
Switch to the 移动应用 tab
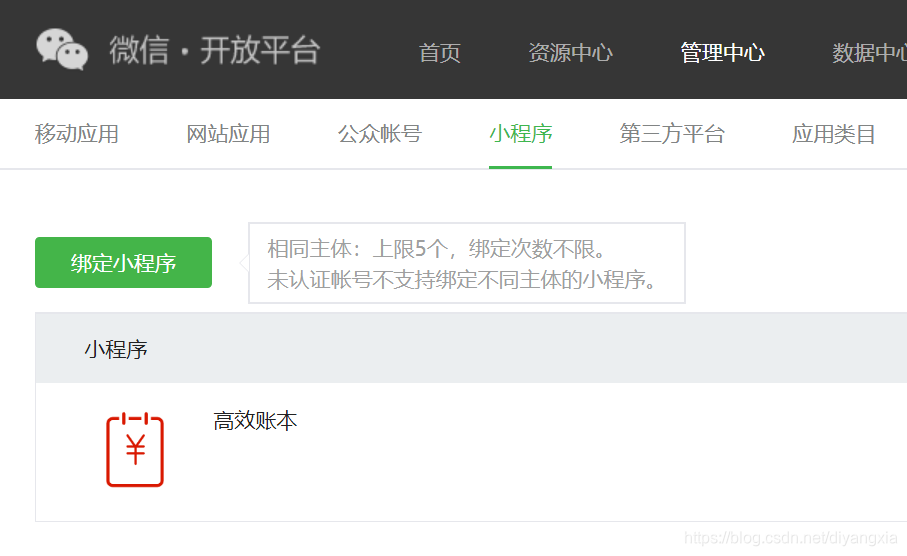coord(77,134)
